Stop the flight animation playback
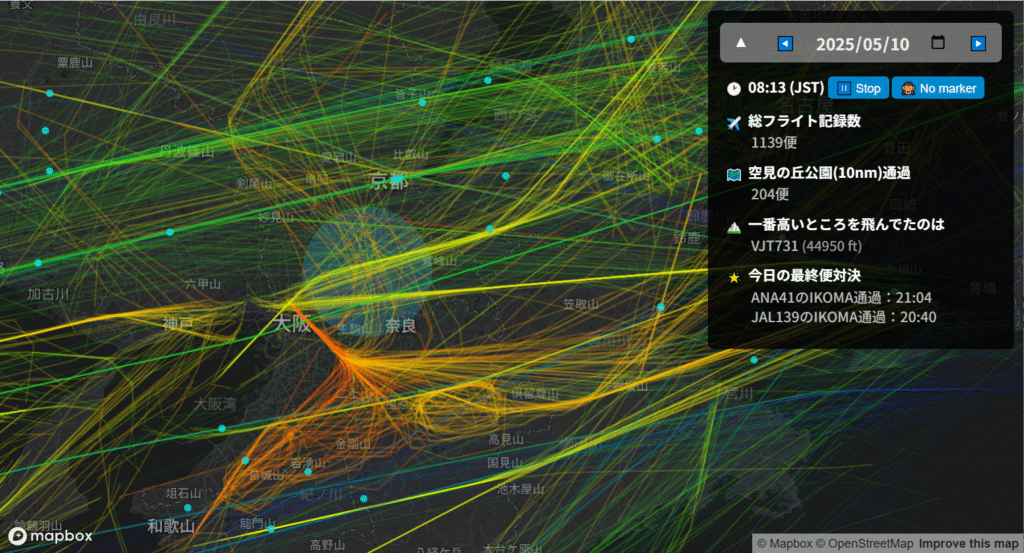This screenshot has width=1024, height=553. pyautogui.click(x=858, y=88)
